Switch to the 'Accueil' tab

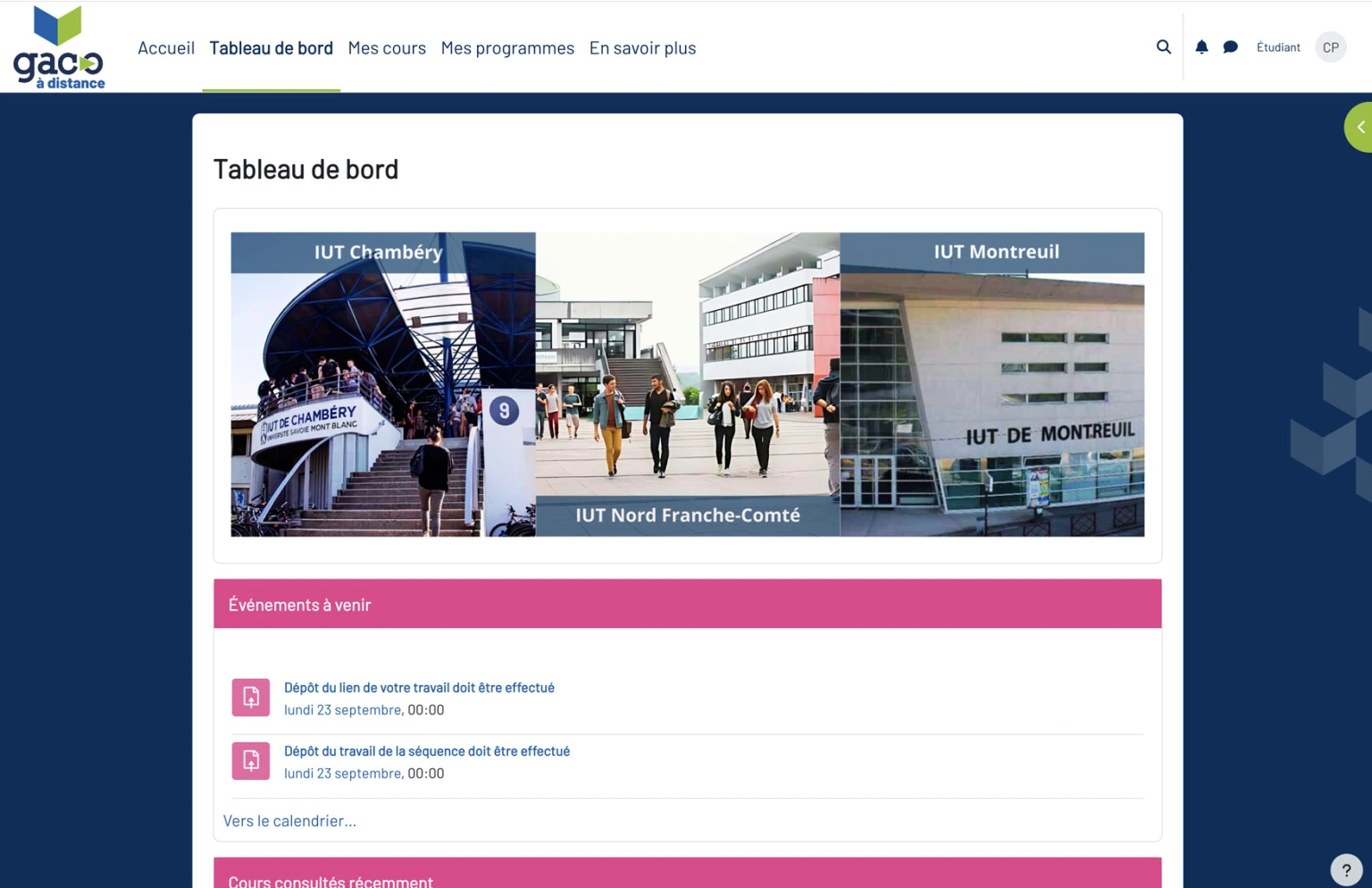point(165,47)
